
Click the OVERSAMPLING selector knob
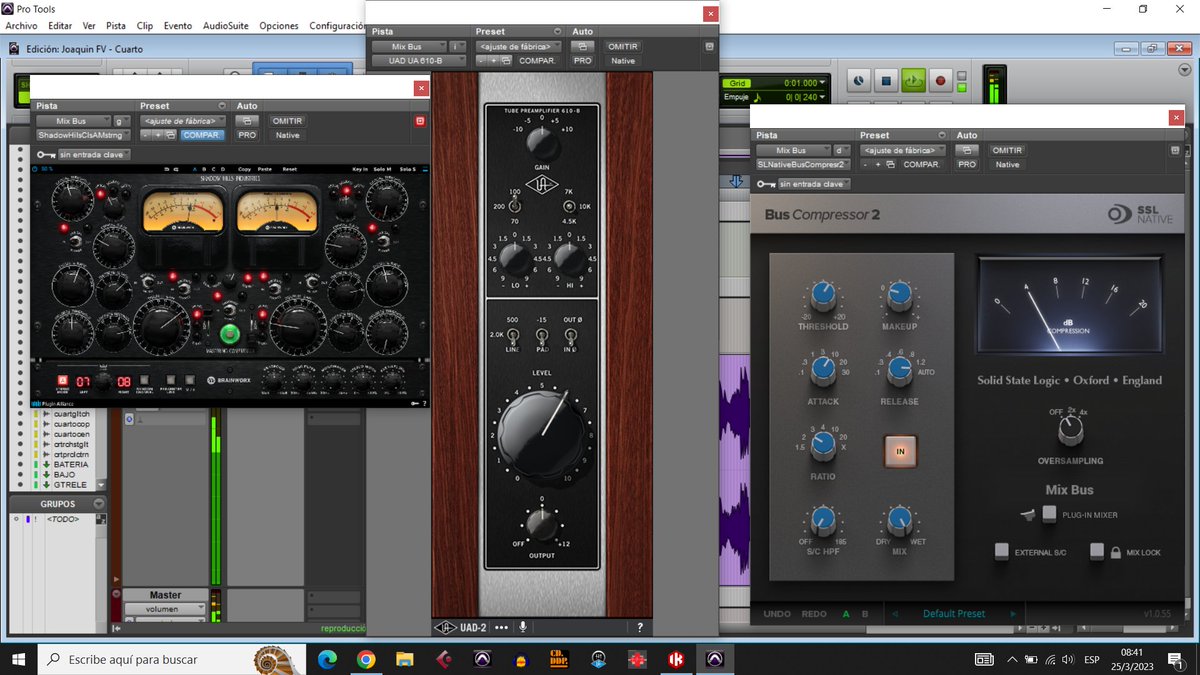coord(1070,430)
